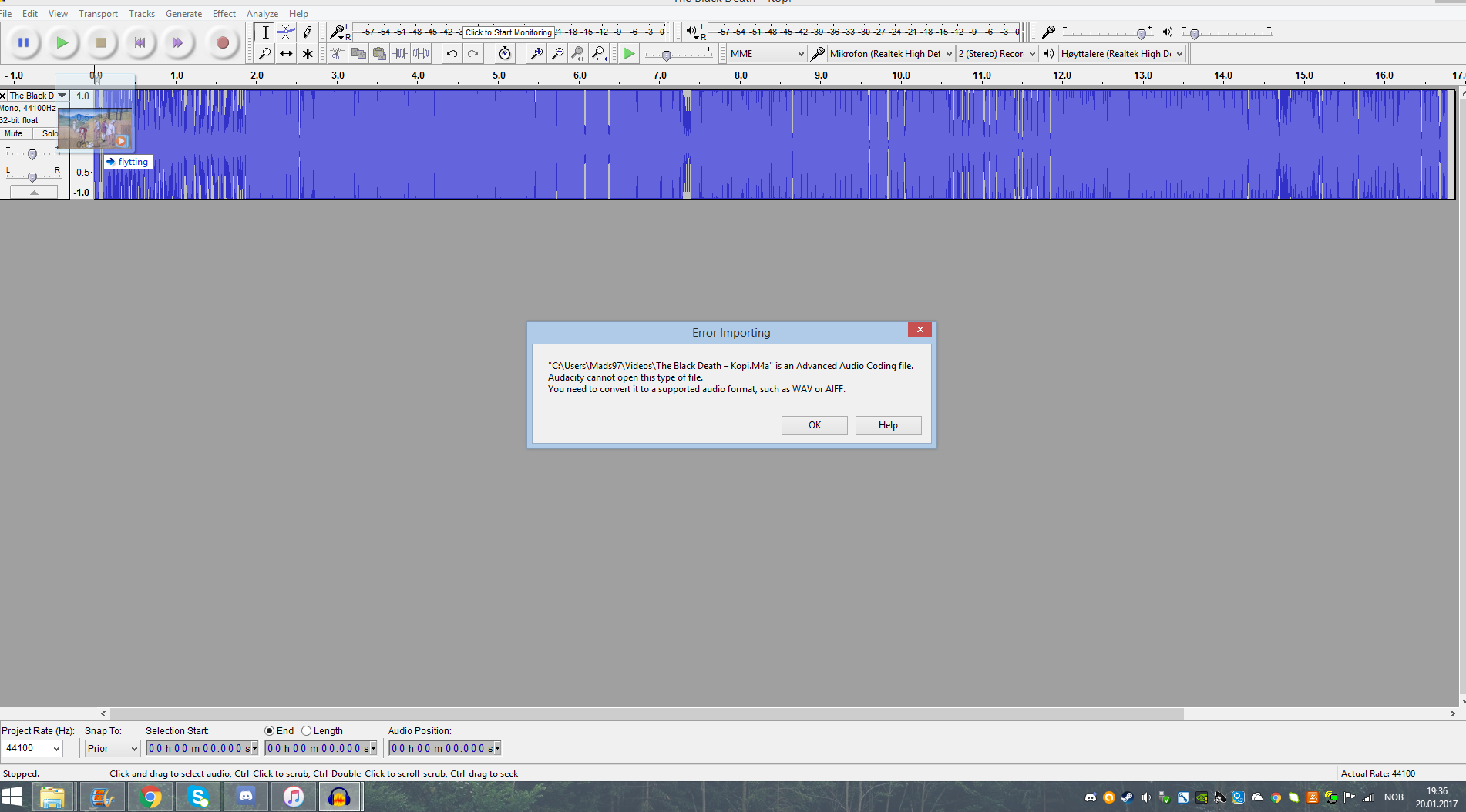Open the Generate menu
The height and width of the screenshot is (812, 1466).
coord(183,14)
